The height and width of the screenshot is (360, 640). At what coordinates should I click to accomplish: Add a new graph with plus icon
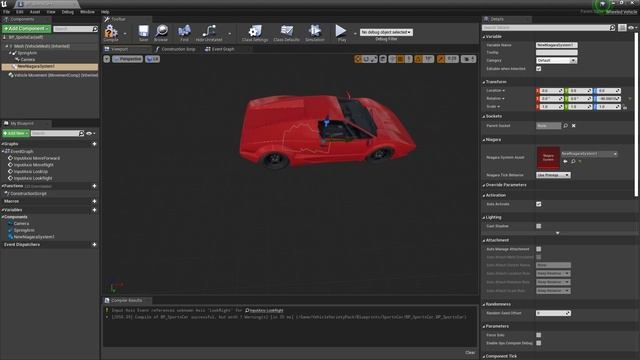point(94,144)
